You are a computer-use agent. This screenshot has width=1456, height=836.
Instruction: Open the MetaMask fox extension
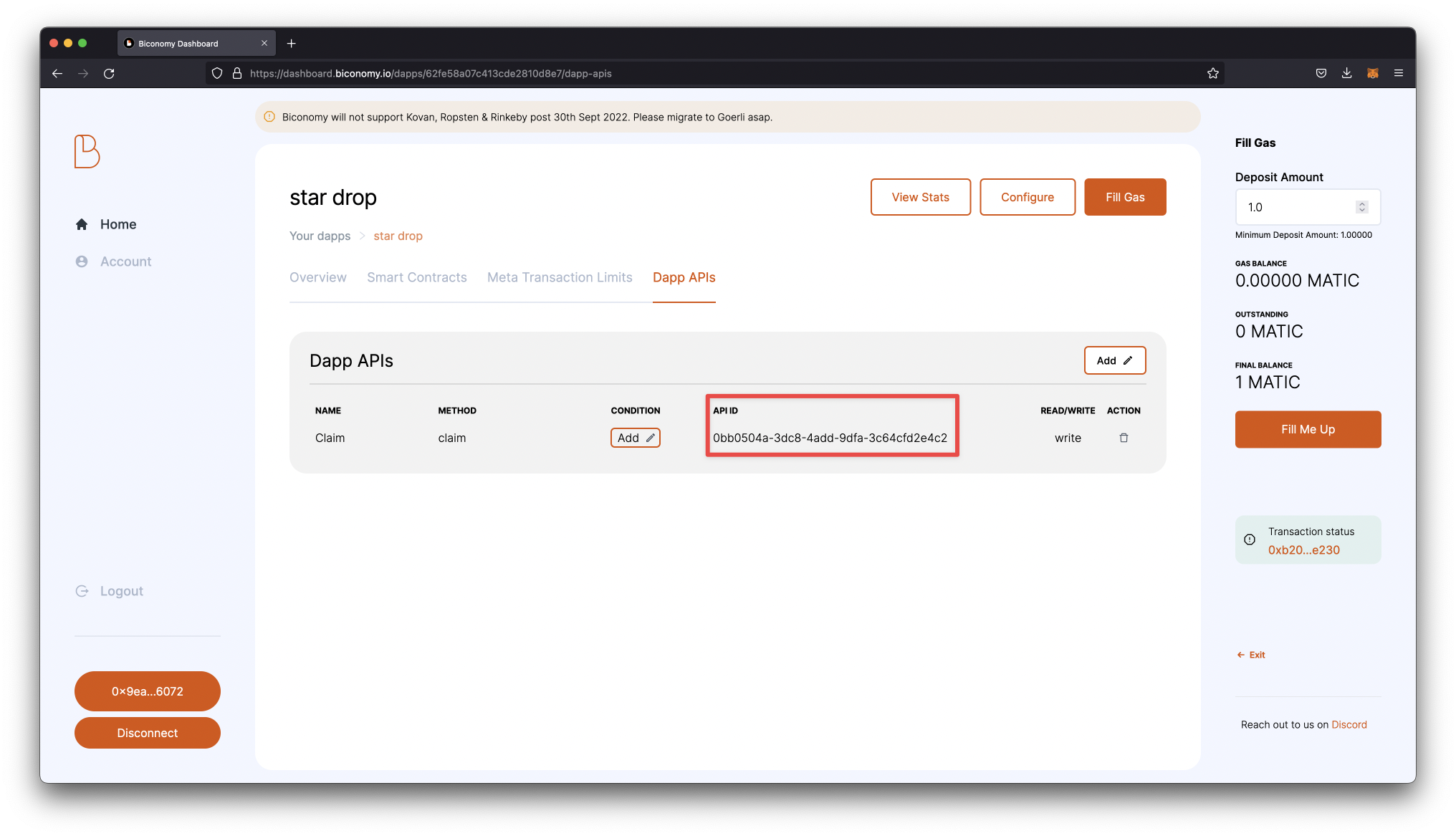tap(1372, 74)
